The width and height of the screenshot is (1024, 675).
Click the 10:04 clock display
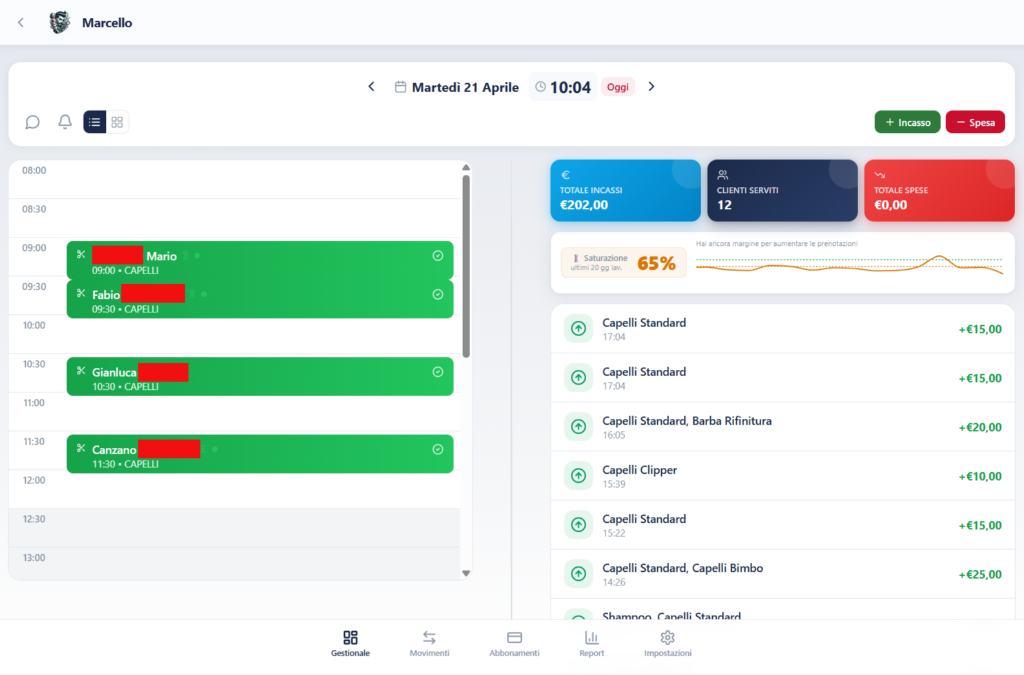click(563, 87)
